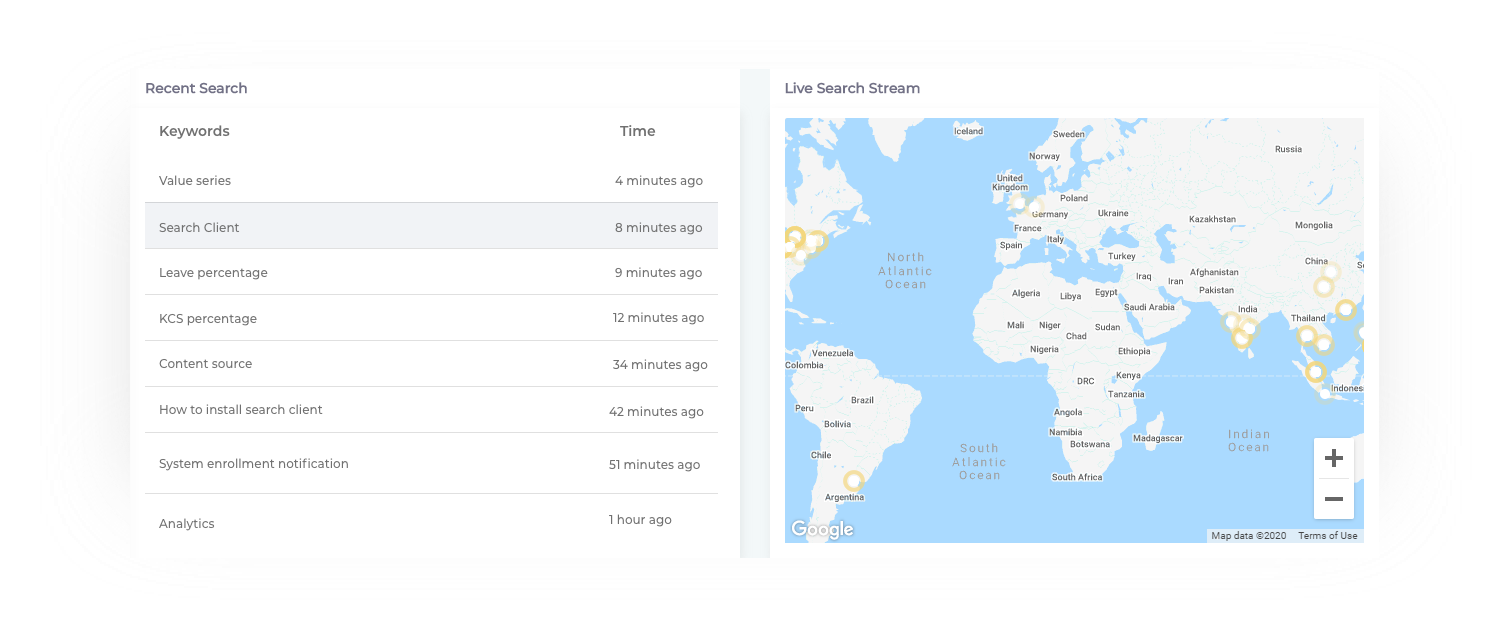Click the Keywords column header
Viewport: 1503px width, 631px height.
pyautogui.click(x=194, y=131)
